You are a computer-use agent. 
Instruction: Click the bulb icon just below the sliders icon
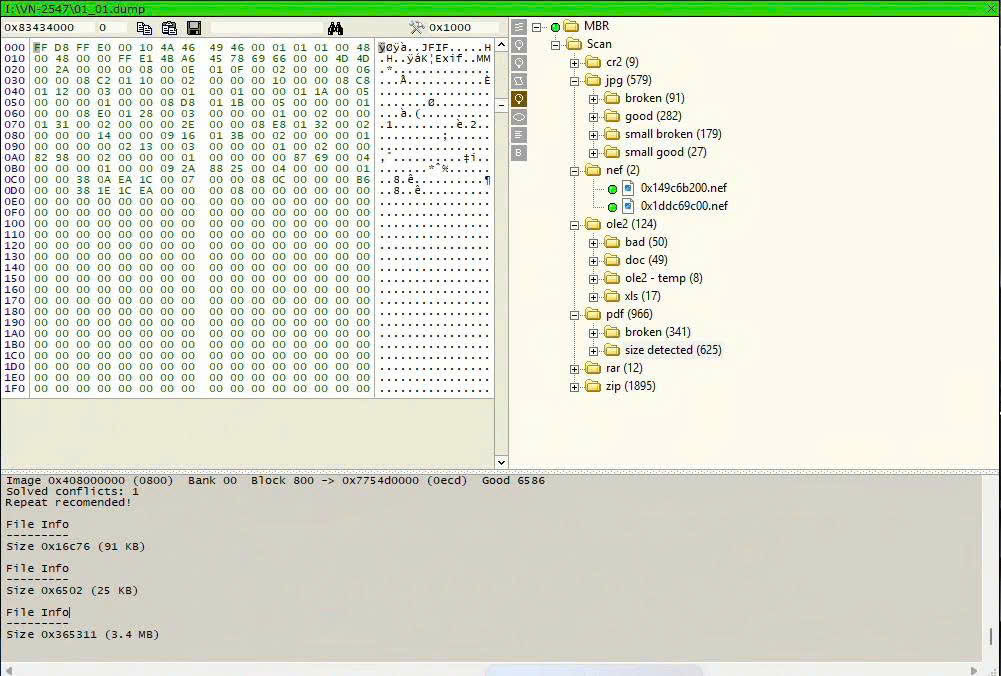519,45
